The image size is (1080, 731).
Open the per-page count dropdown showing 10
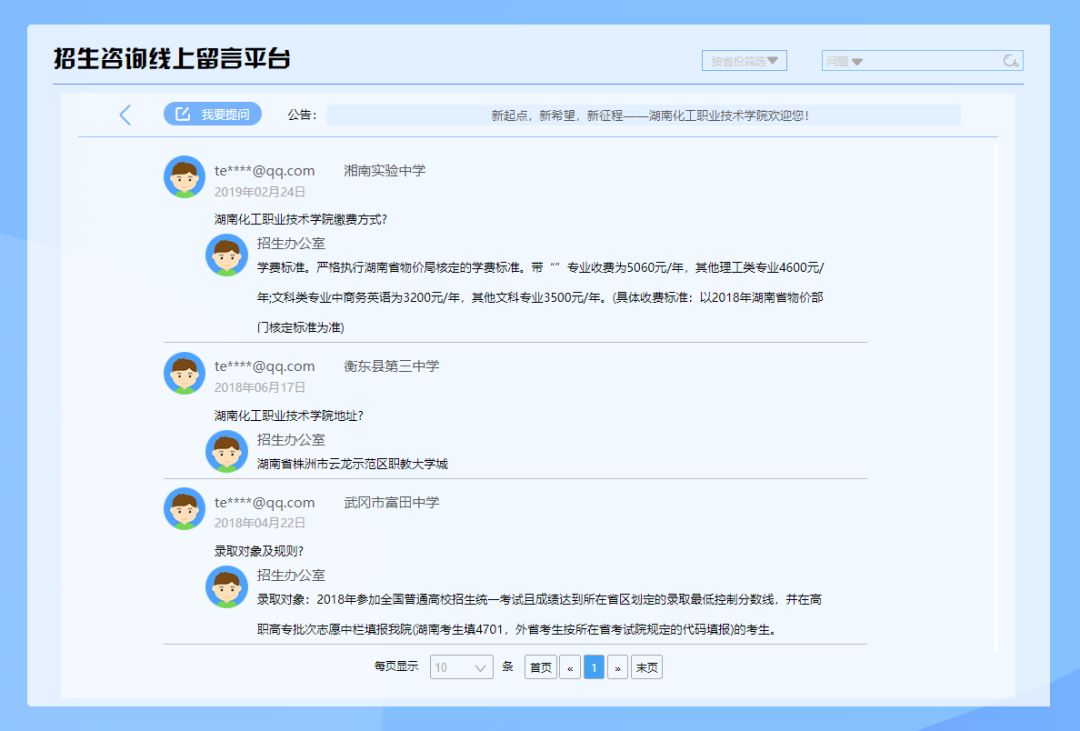[461, 667]
